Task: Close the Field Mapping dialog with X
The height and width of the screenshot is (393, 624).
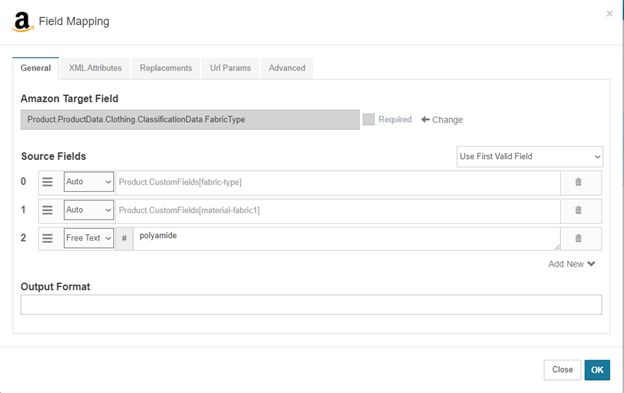Action: (x=609, y=14)
